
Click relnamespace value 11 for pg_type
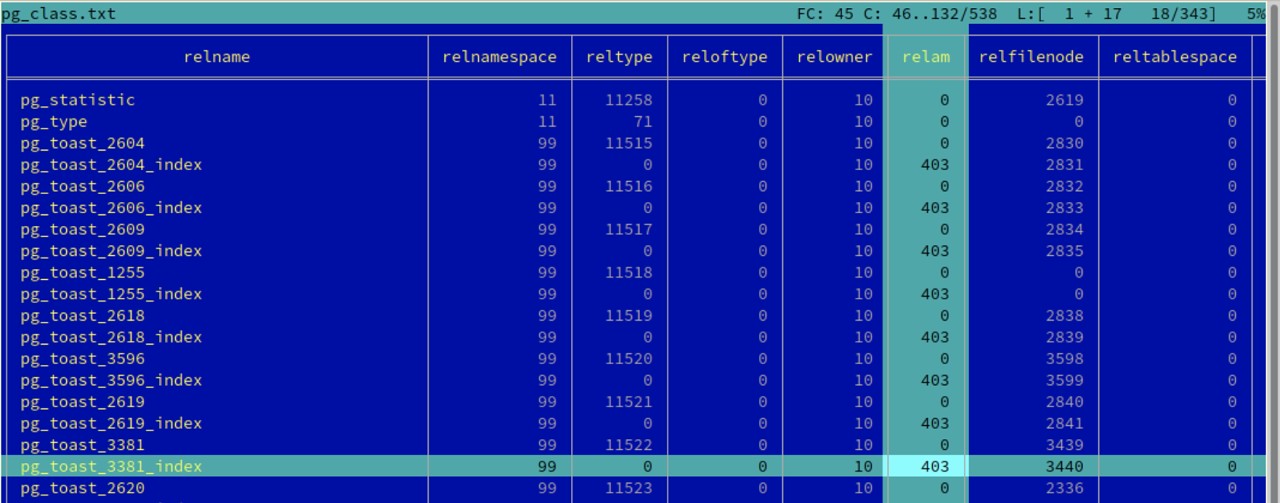coord(547,122)
